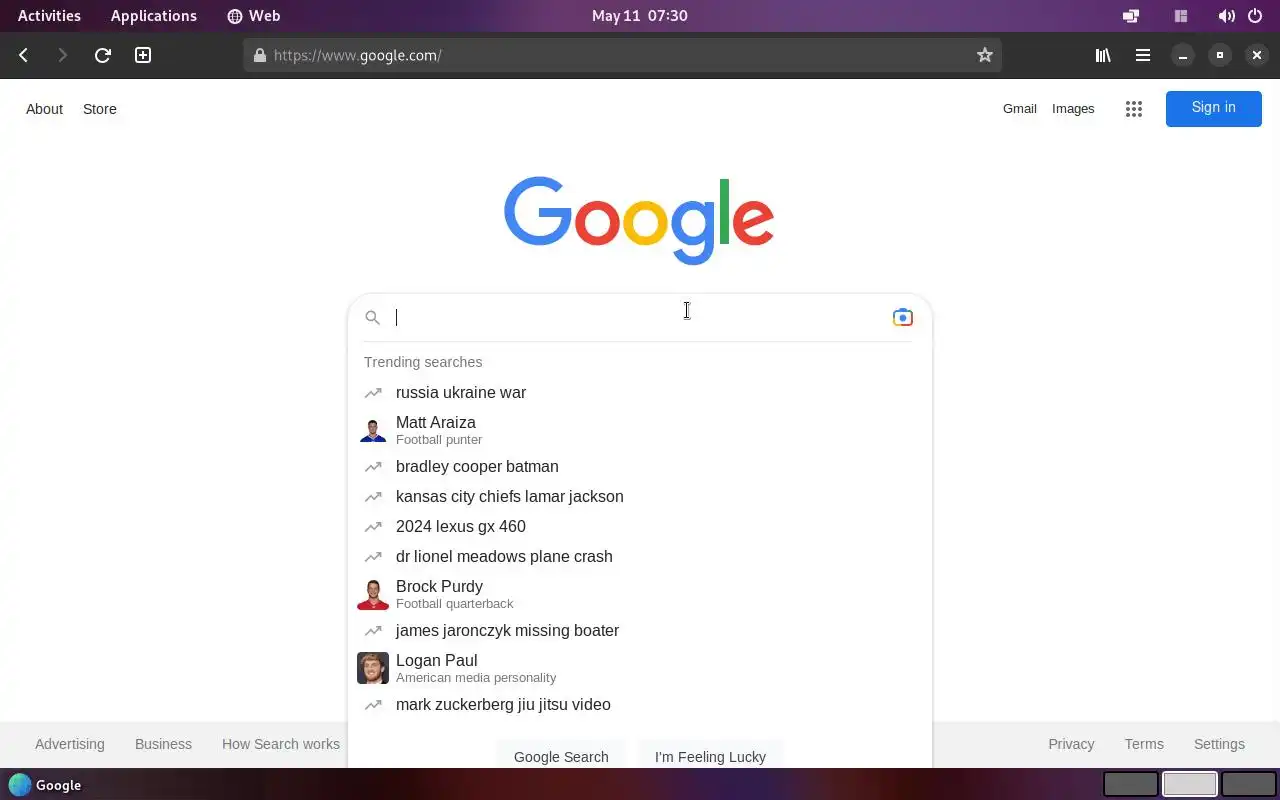The width and height of the screenshot is (1280, 800).
Task: Open the Applications menu
Action: point(154,16)
